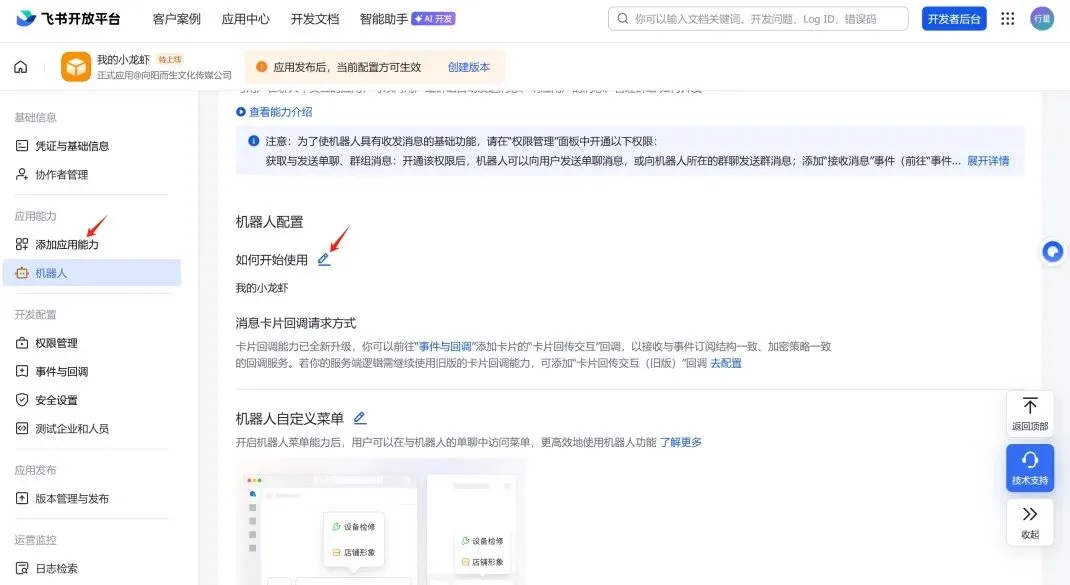The height and width of the screenshot is (585, 1070).
Task: Click the blue info icon in notice box
Action: 253,141
